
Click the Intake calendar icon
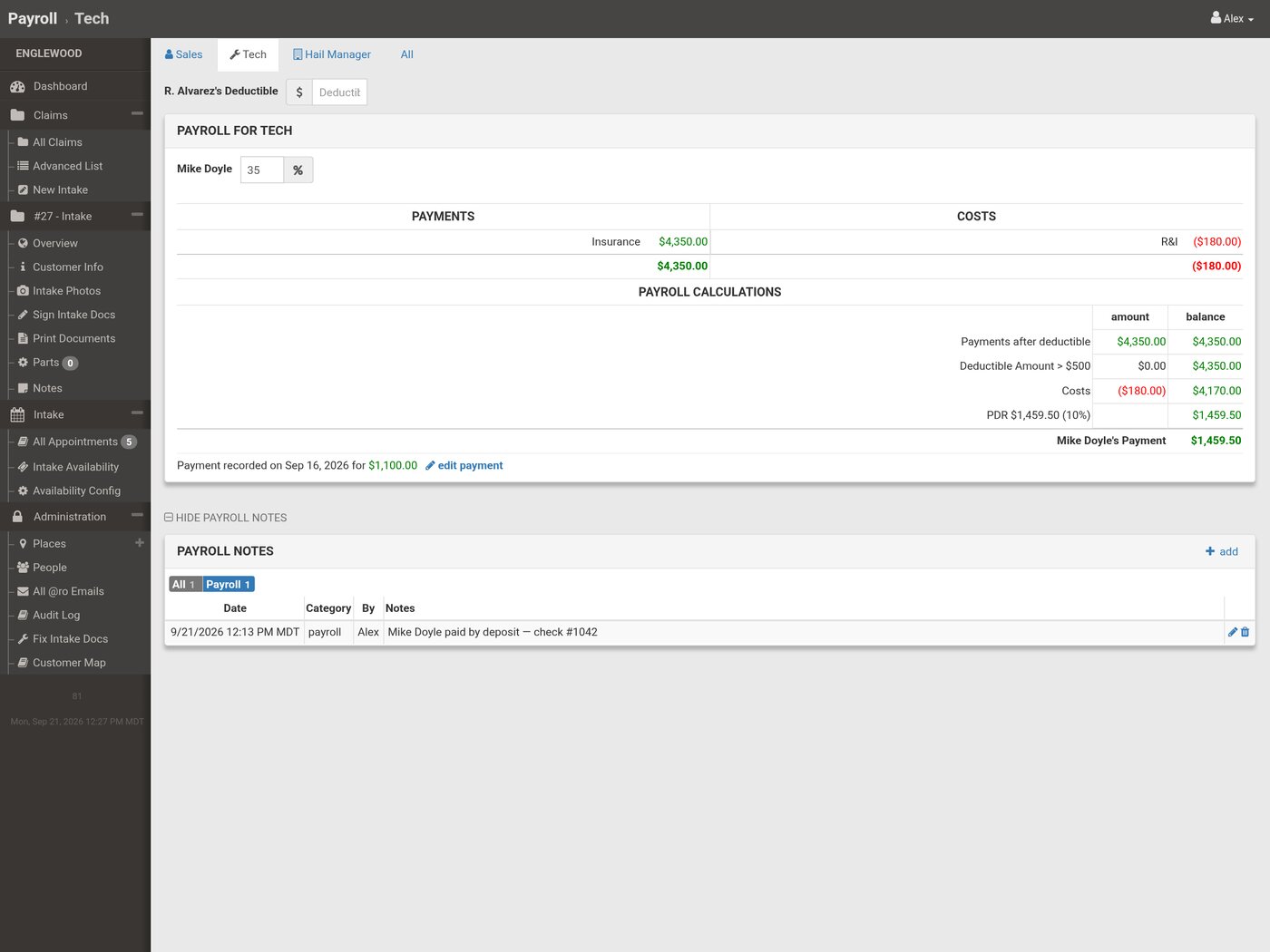pyautogui.click(x=17, y=414)
